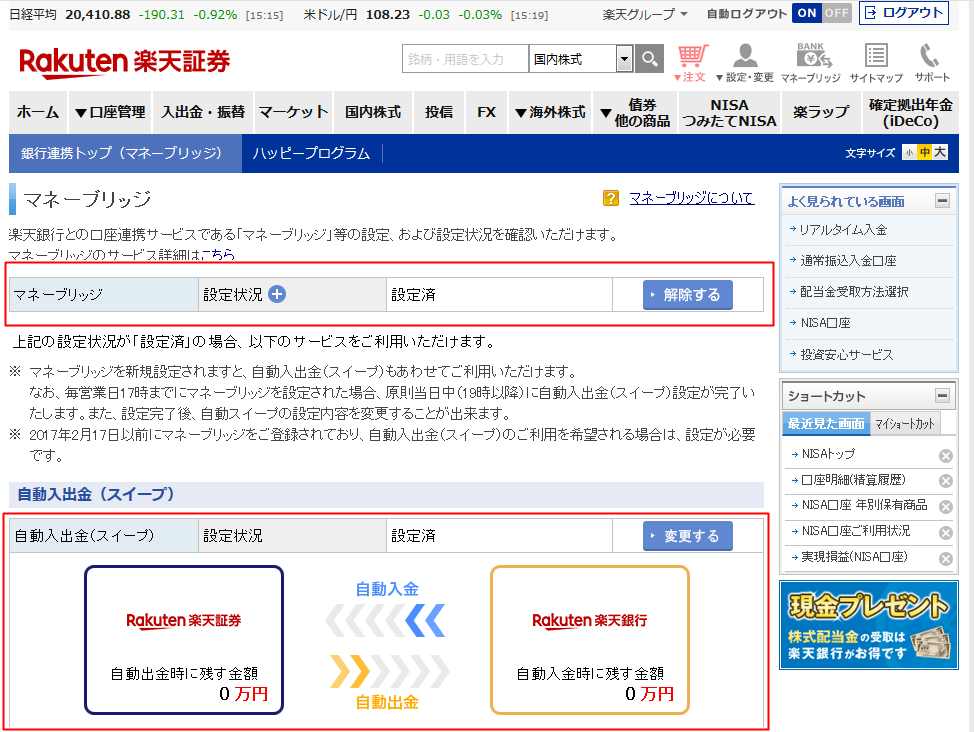Open the NISA つみたてNISA menu

point(729,112)
